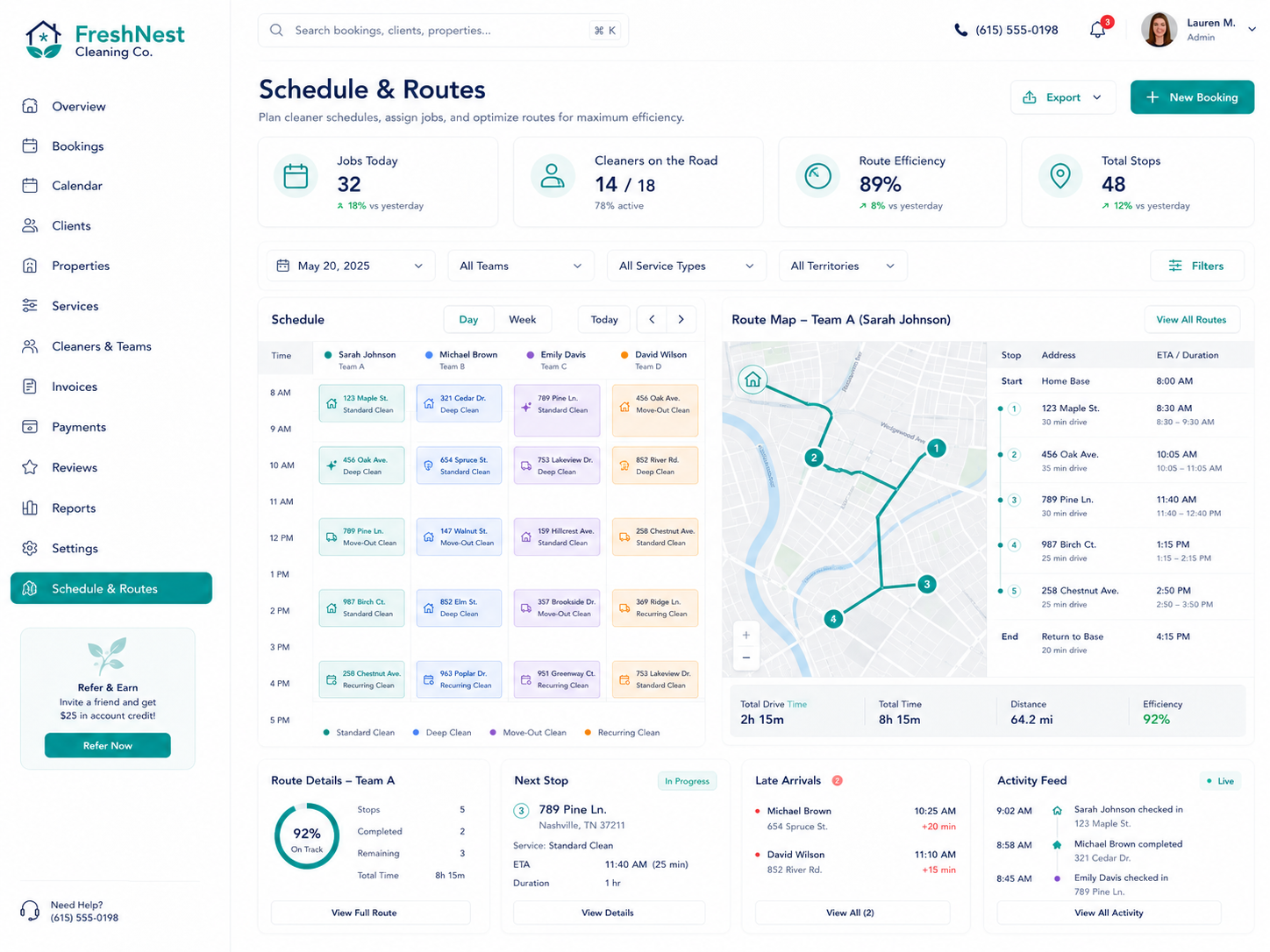Viewport: 1270px width, 952px height.
Task: Click the notification bell icon
Action: click(1097, 31)
